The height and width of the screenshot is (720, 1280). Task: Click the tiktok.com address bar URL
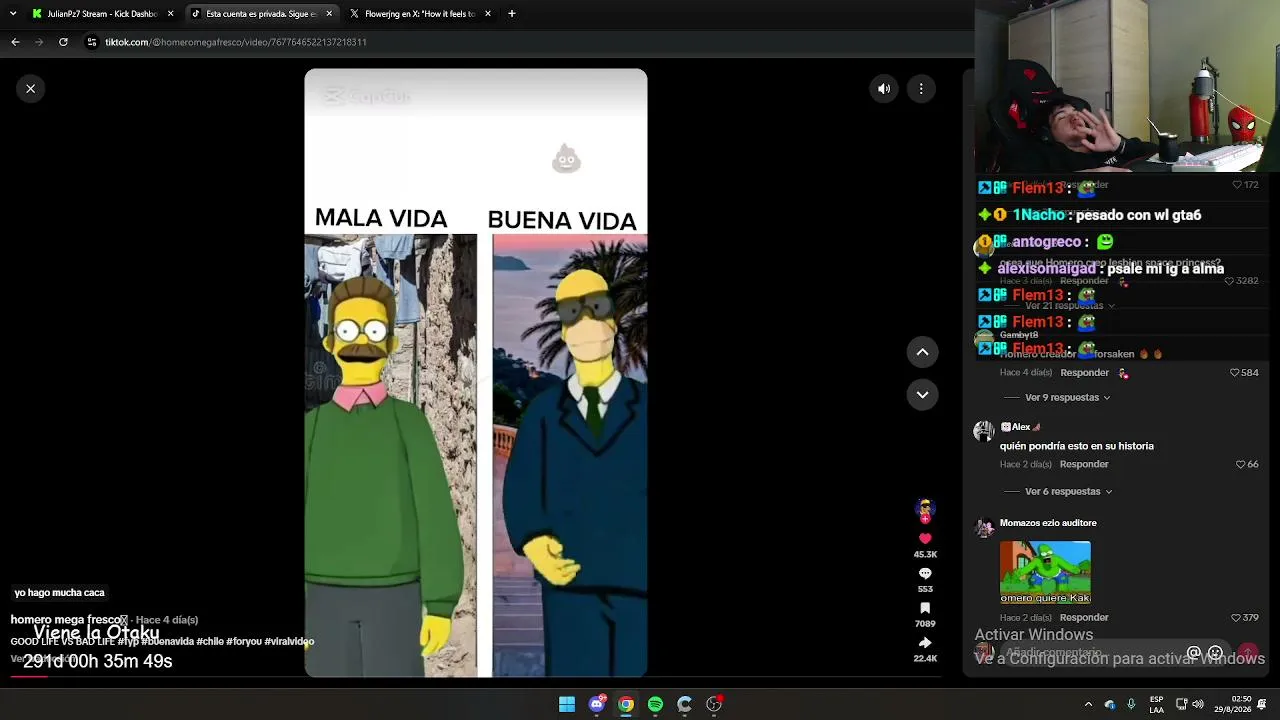pos(236,42)
